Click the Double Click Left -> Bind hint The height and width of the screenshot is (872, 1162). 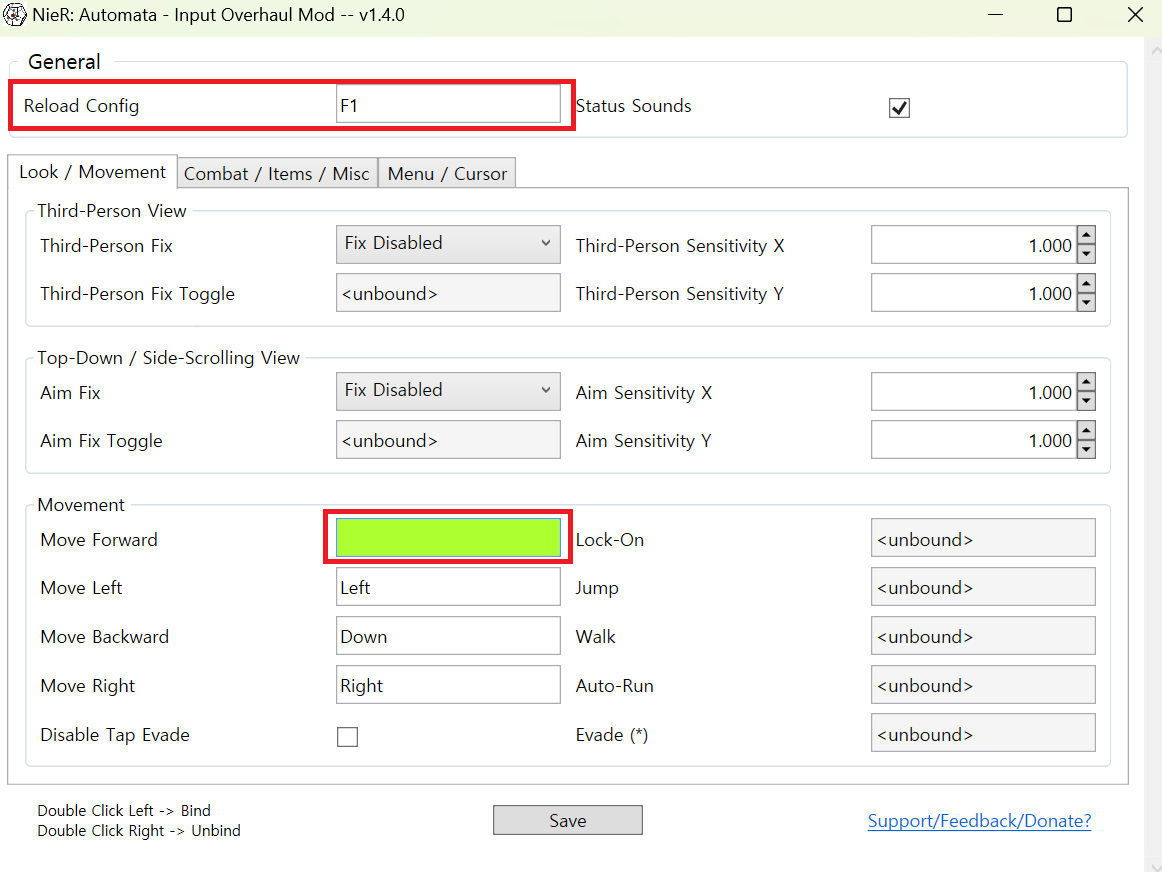(x=124, y=811)
